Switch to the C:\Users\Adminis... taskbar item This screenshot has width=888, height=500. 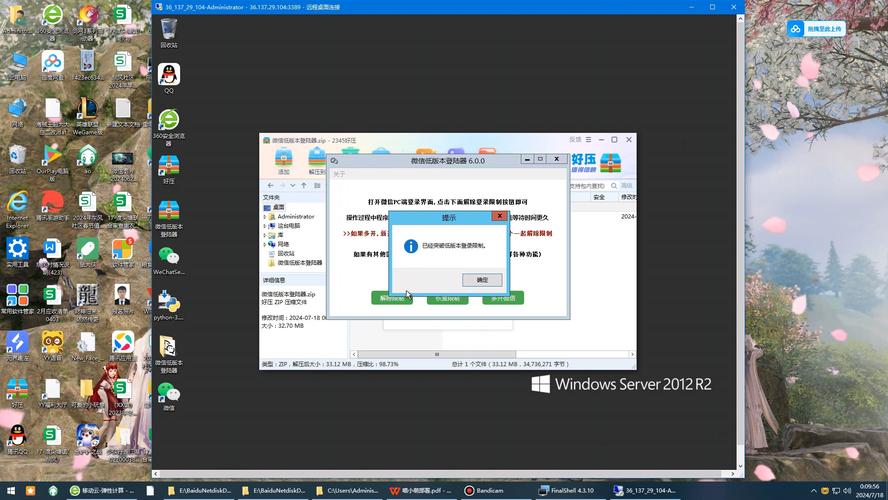(347, 490)
